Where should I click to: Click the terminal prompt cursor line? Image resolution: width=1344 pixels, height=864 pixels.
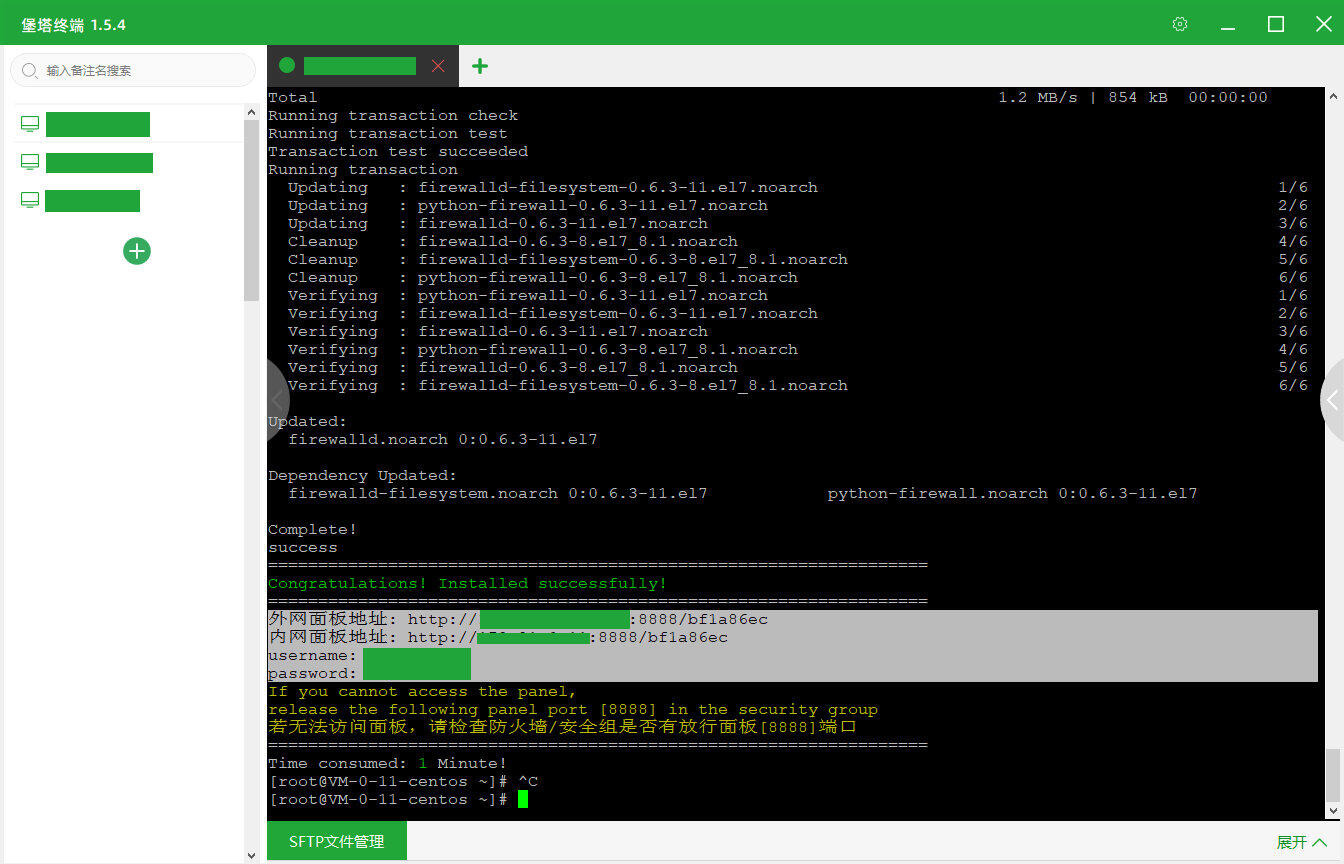pyautogui.click(x=398, y=799)
